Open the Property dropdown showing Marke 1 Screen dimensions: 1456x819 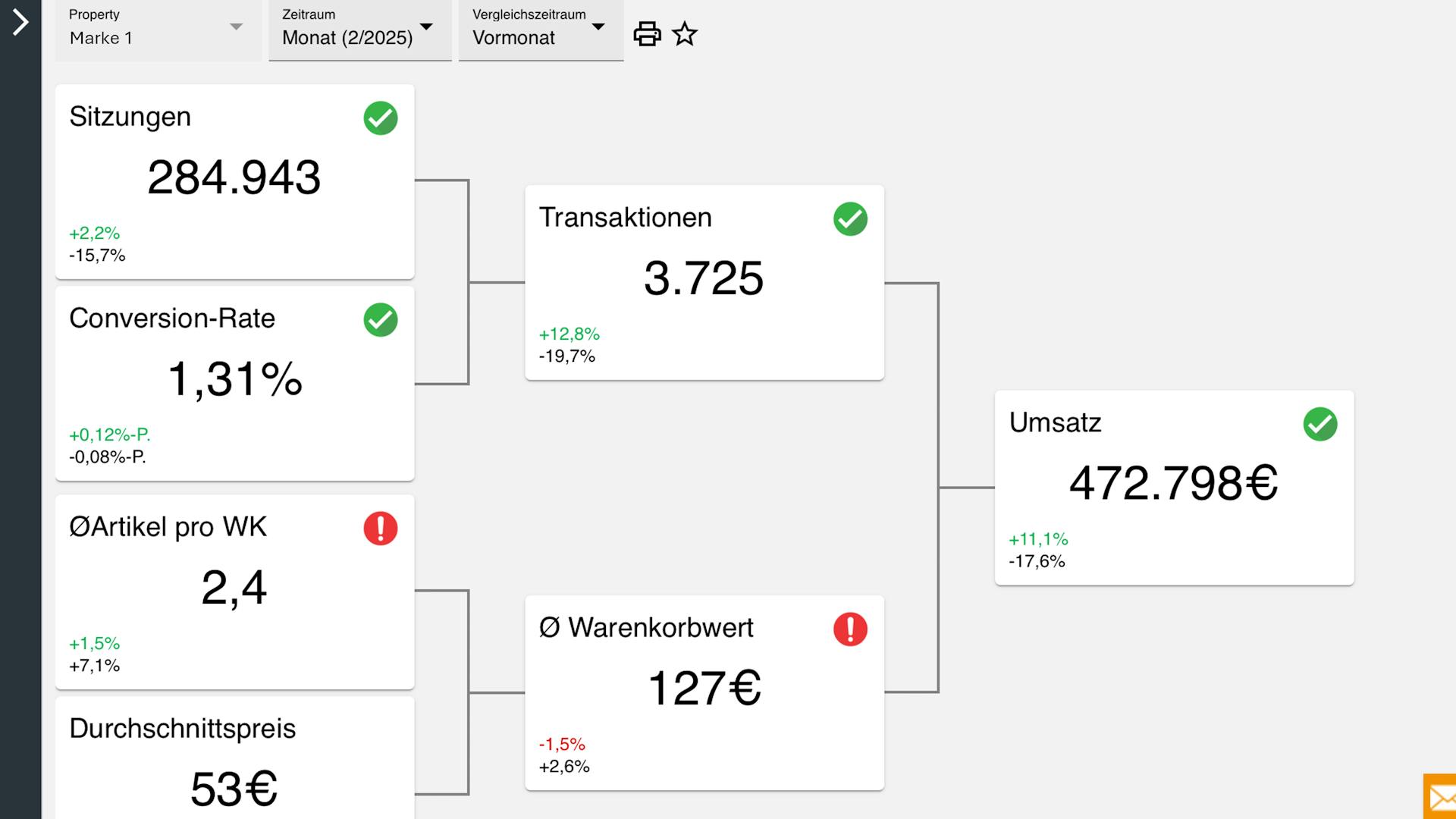click(x=158, y=30)
